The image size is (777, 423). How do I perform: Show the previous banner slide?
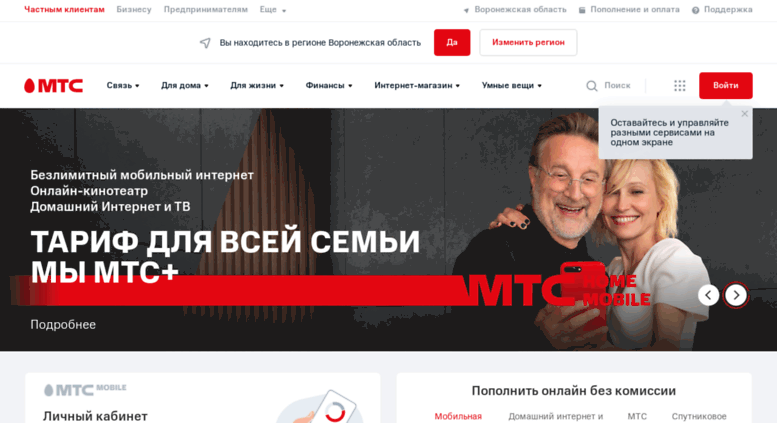pyautogui.click(x=709, y=295)
